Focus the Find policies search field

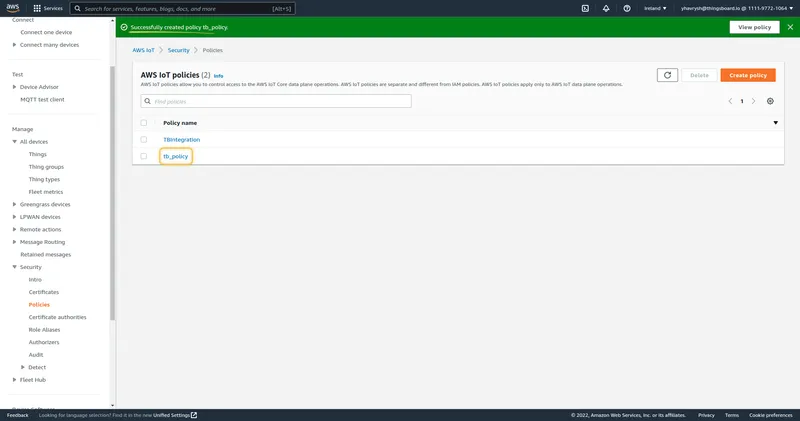pyautogui.click(x=276, y=101)
